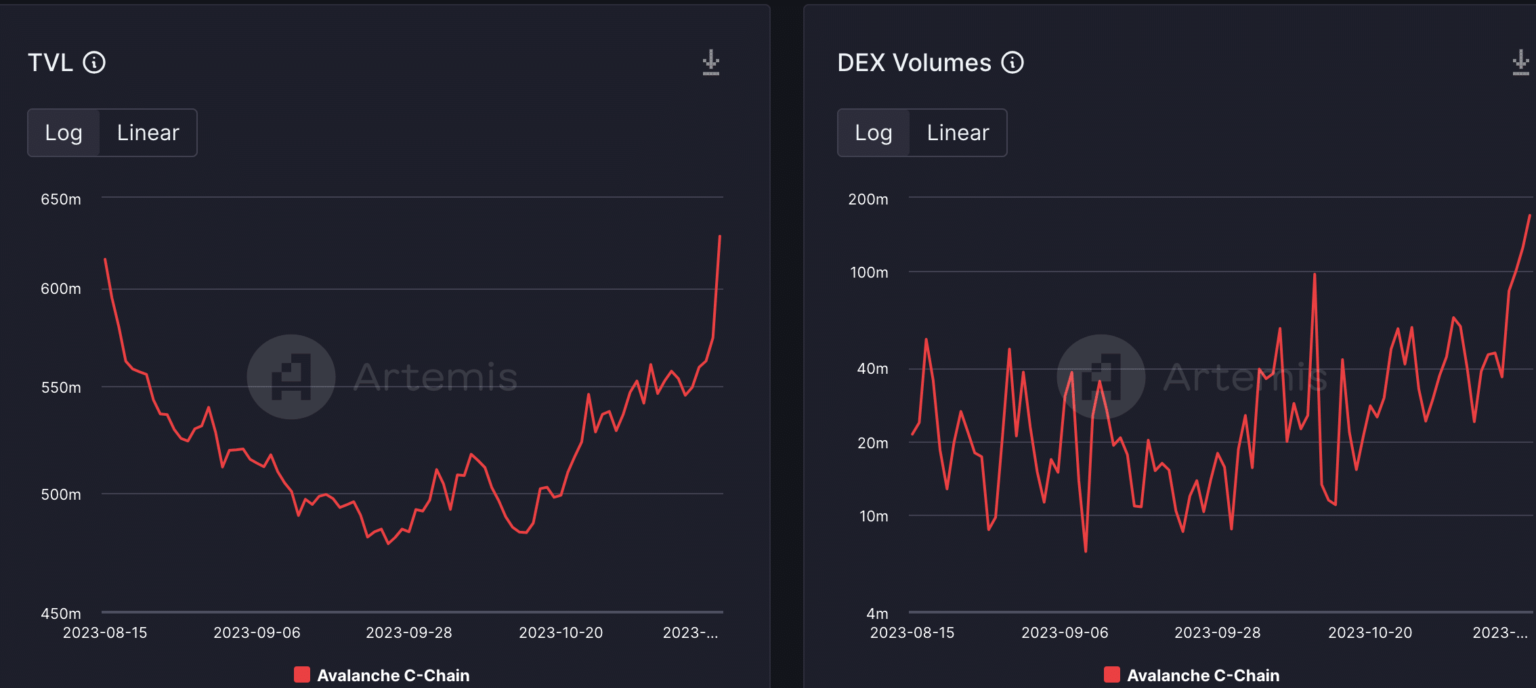The image size is (1536, 688).
Task: Click the DEX Volumes chart title
Action: (x=914, y=63)
